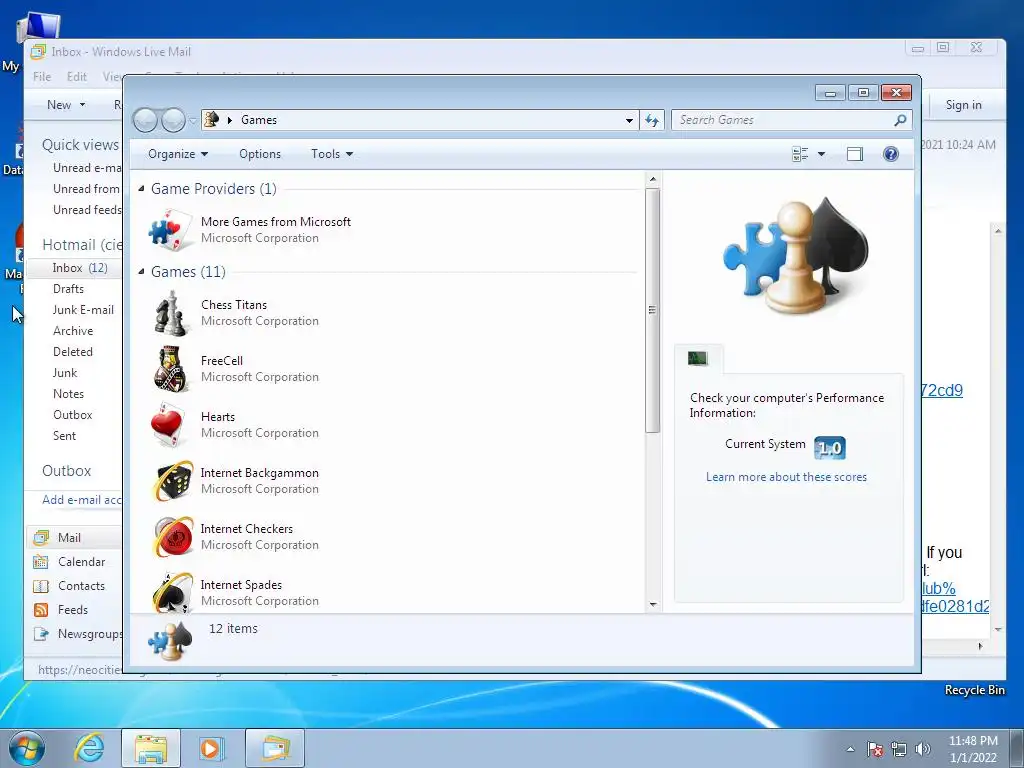Select the Internet Backgammon dice icon
The width and height of the screenshot is (1024, 768).
coord(172,481)
